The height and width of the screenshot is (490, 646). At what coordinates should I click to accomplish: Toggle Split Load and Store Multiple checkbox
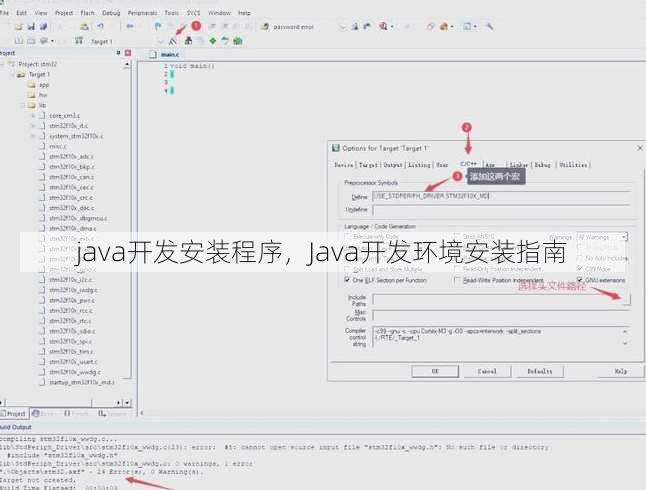coord(347,269)
